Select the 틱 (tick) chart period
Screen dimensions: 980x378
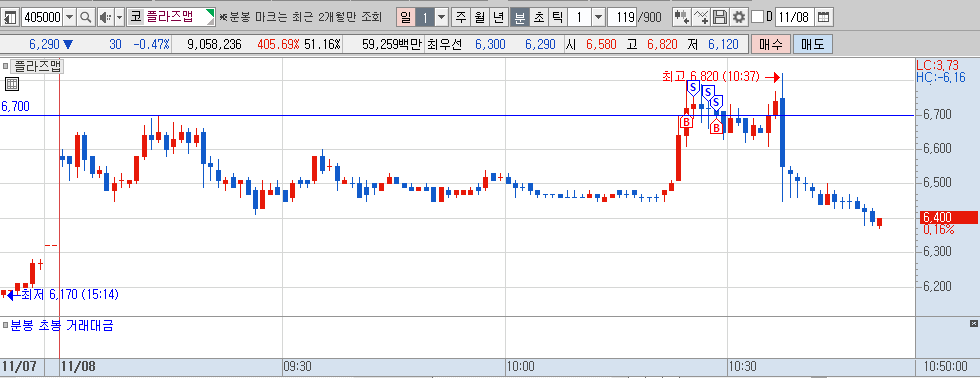(558, 17)
